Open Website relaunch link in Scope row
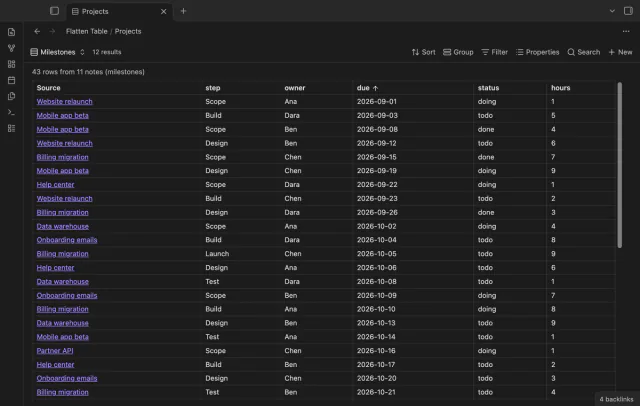The image size is (640, 406). pos(64,102)
